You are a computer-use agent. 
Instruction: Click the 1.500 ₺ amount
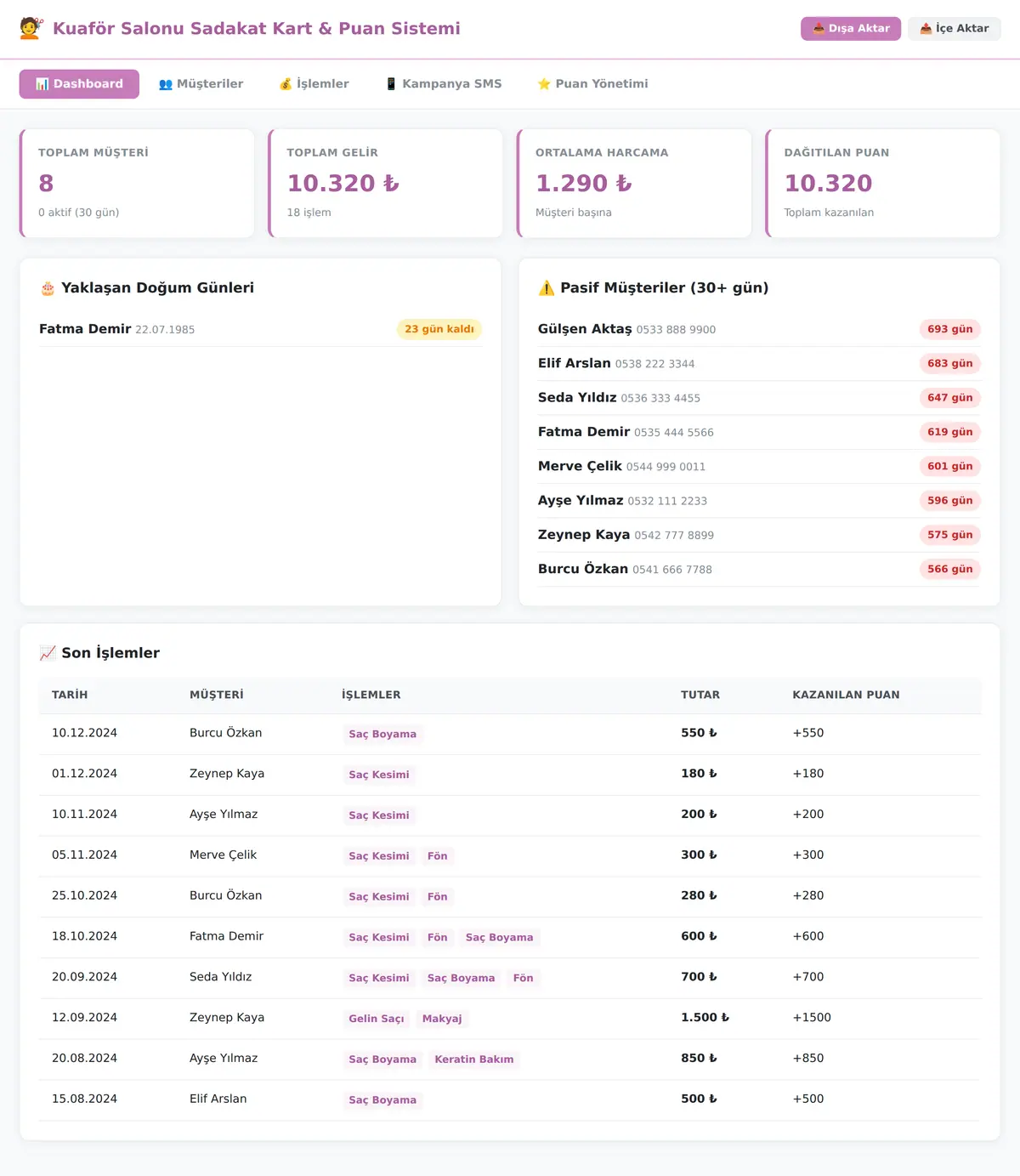(705, 1018)
